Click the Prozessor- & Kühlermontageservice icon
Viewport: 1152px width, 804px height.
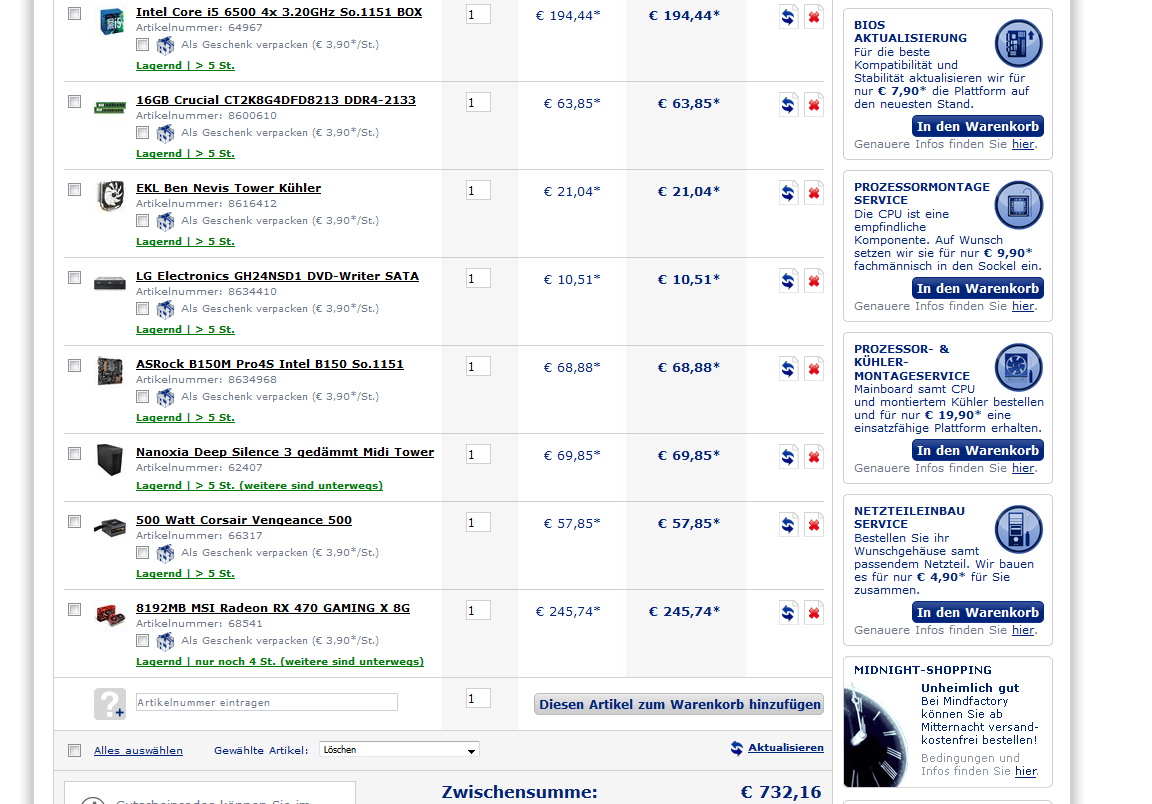click(1018, 367)
